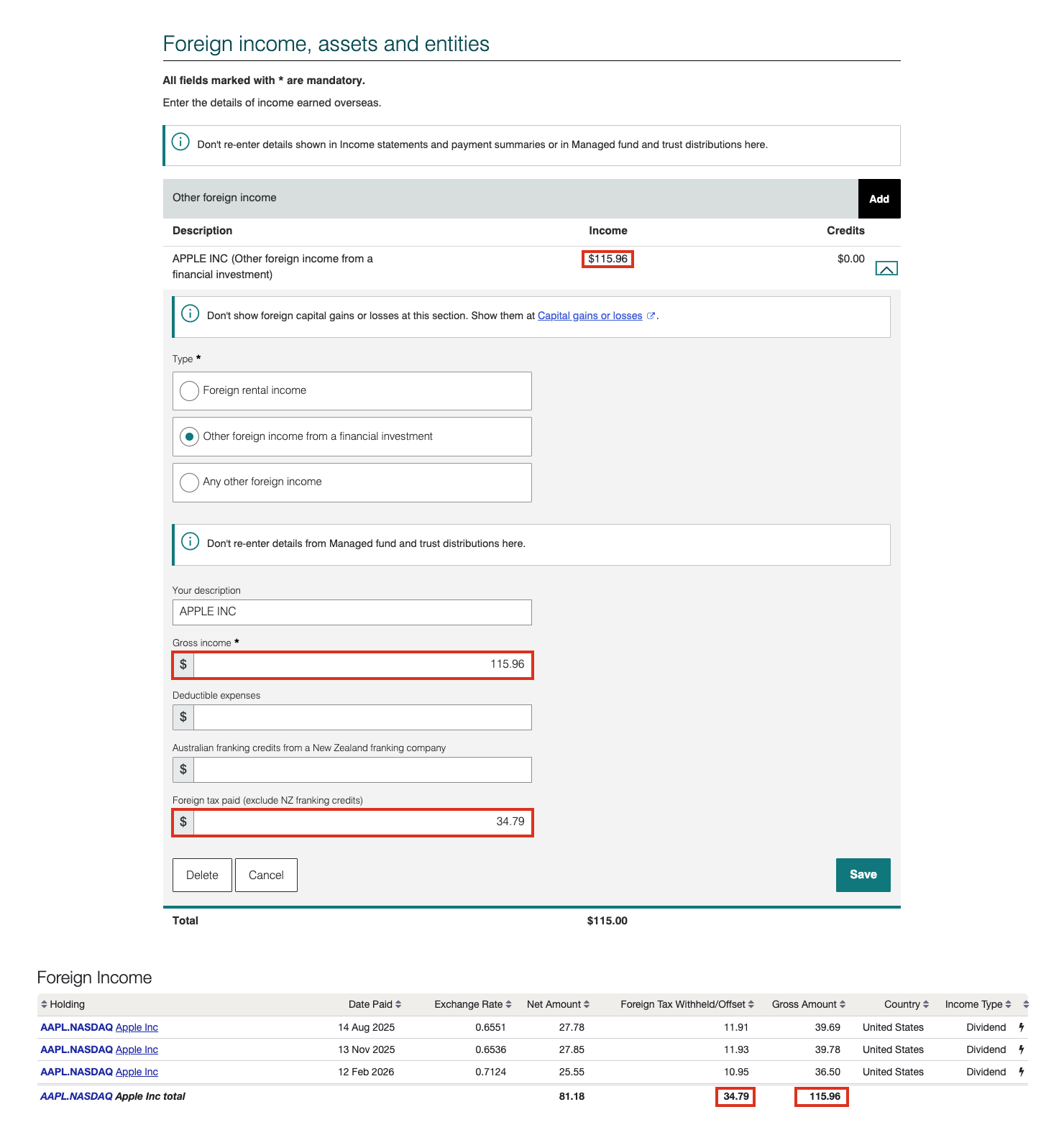The image size is (1064, 1135).
Task: Click the external link icon after Capital gains
Action: point(651,316)
